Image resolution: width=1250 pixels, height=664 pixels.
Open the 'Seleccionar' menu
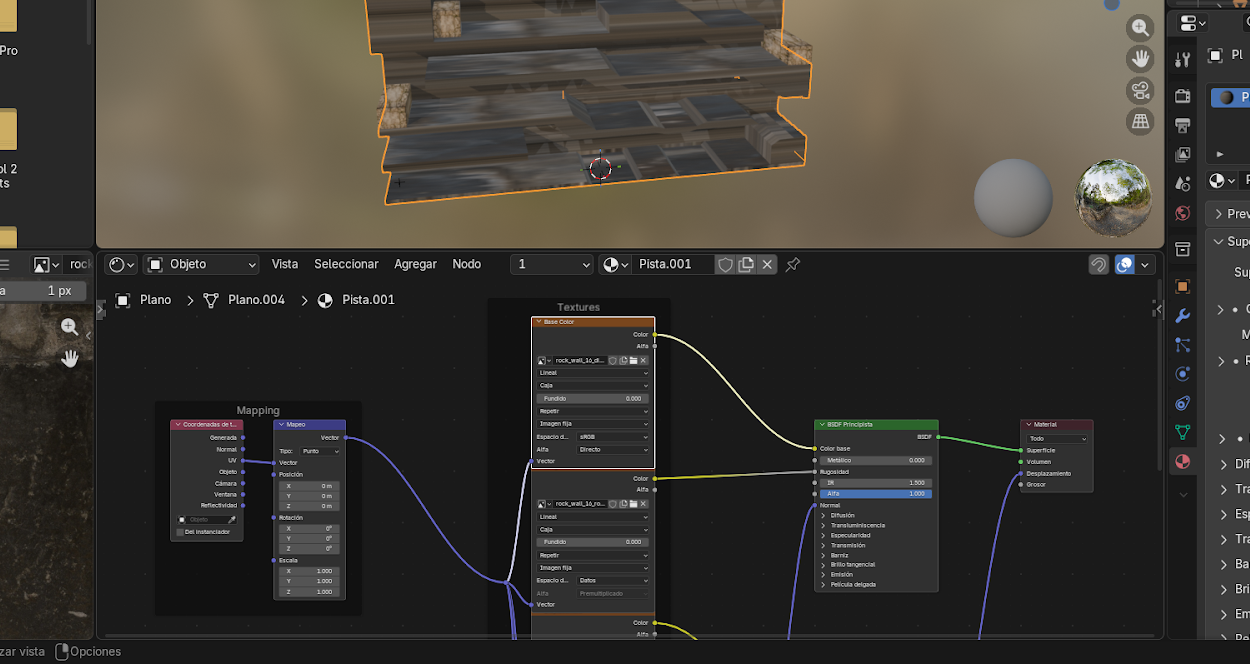pyautogui.click(x=346, y=265)
